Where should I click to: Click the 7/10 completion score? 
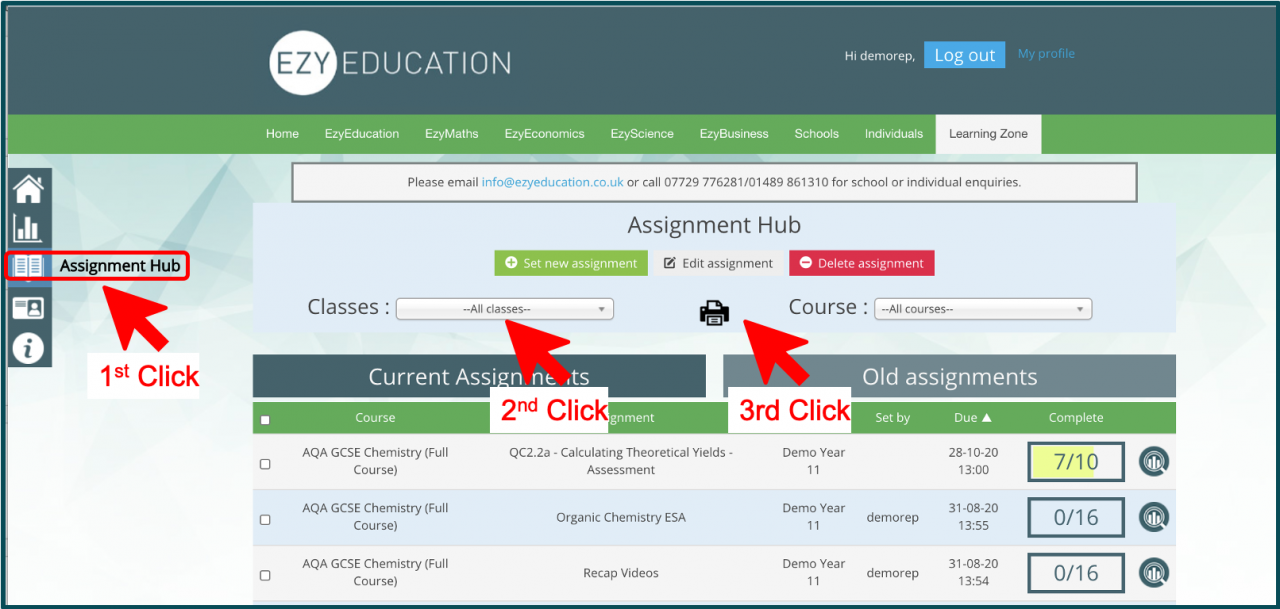pos(1076,462)
